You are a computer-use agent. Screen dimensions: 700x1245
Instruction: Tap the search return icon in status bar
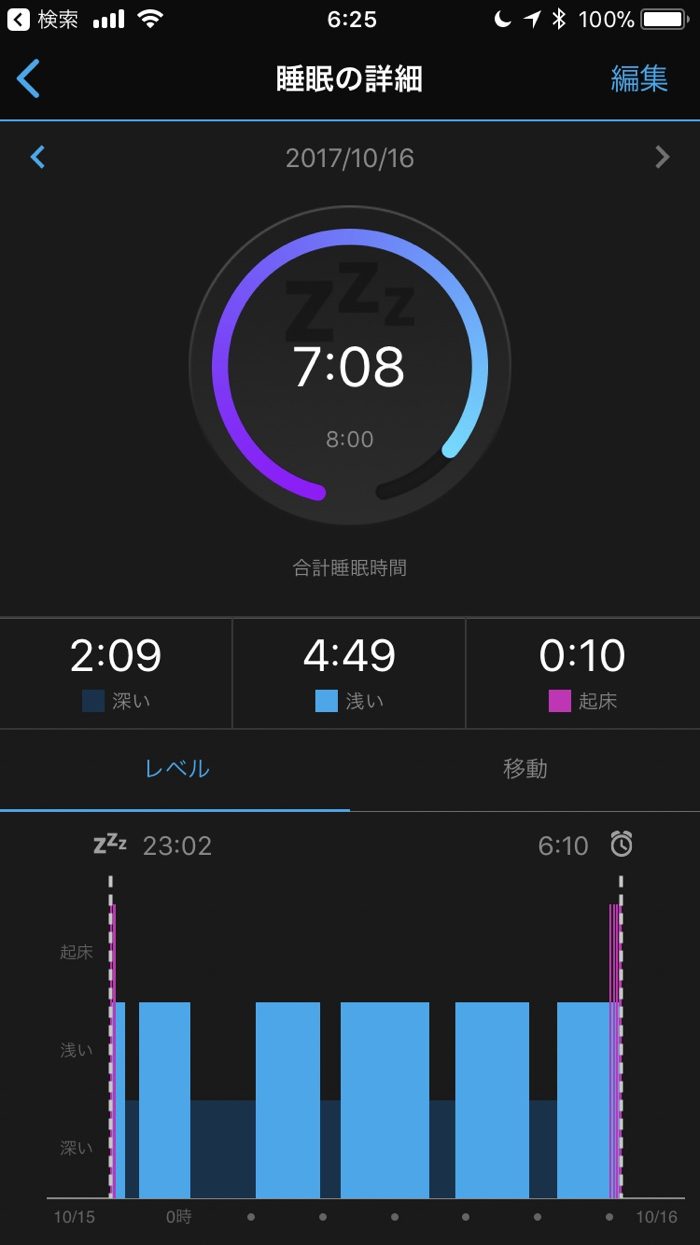tap(18, 19)
